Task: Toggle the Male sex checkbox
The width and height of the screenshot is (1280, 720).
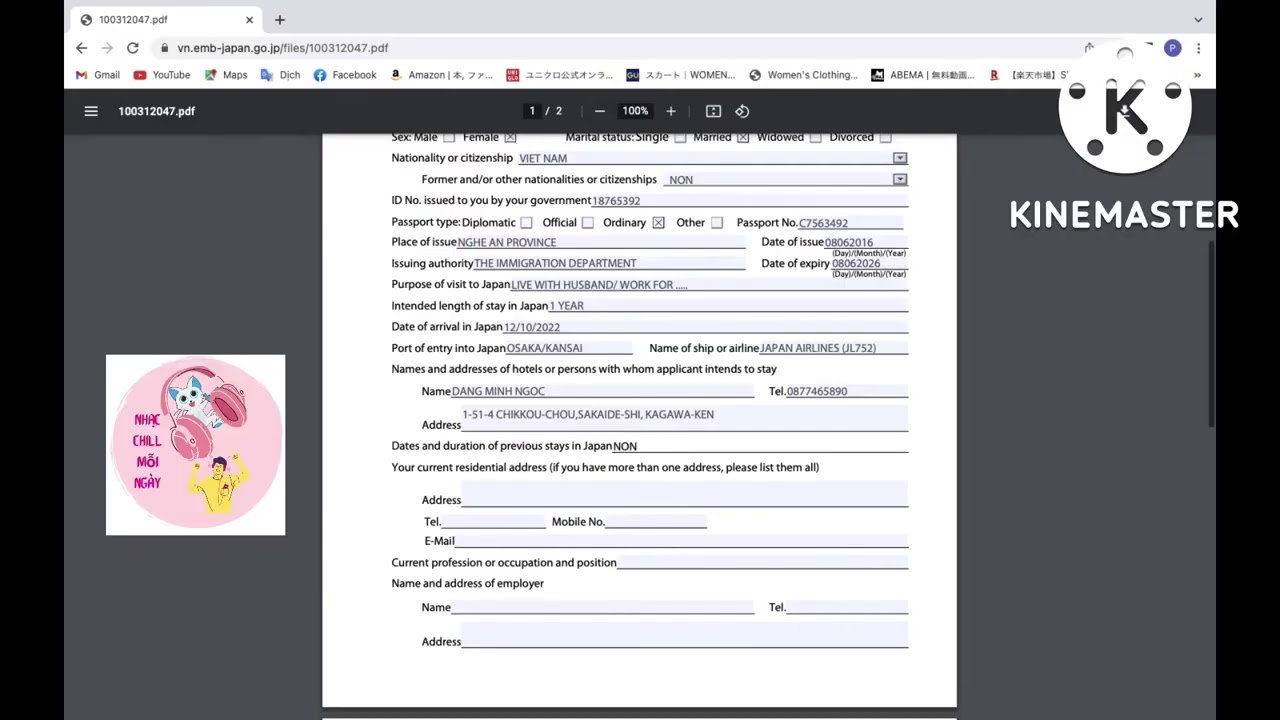Action: (449, 137)
